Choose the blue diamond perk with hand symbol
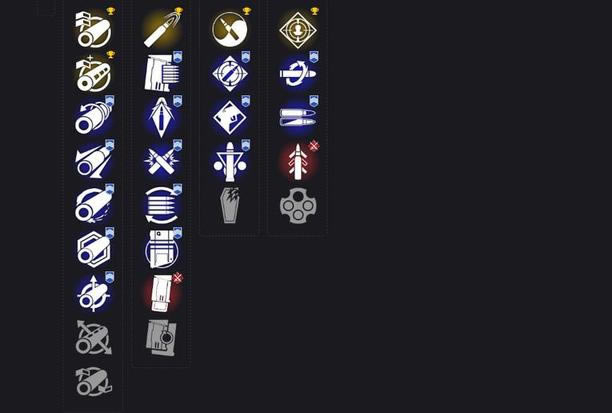This screenshot has height=413, width=612. click(230, 117)
